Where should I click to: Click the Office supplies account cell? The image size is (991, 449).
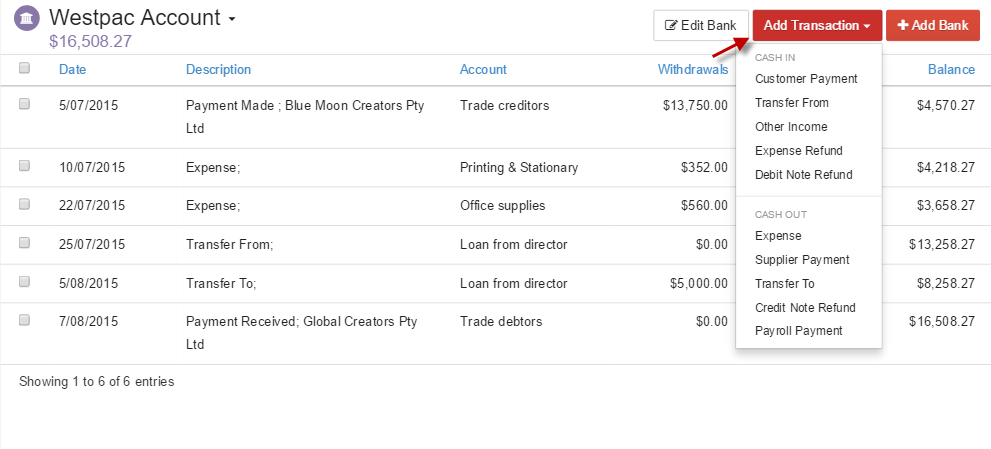(x=502, y=206)
